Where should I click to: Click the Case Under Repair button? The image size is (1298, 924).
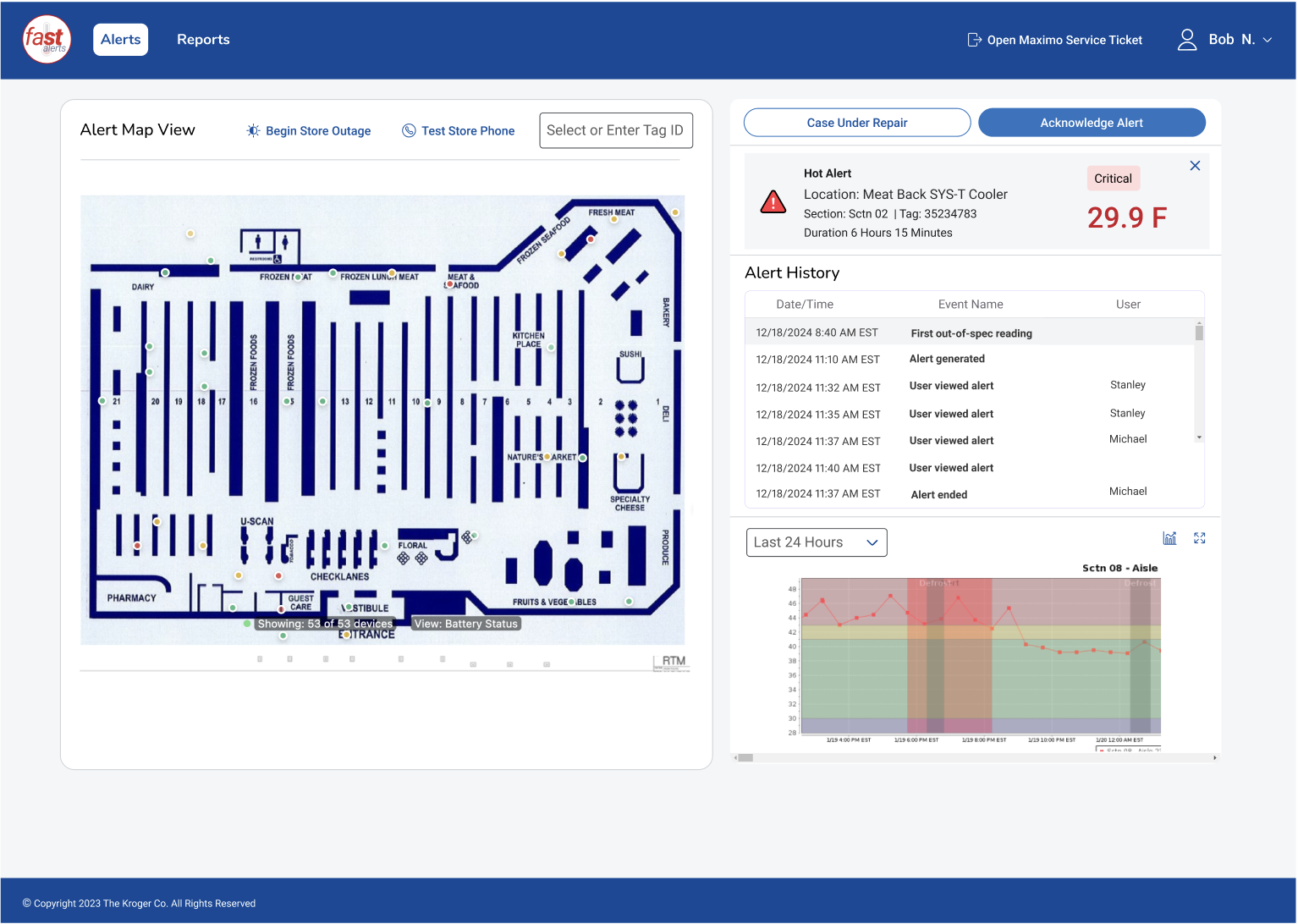pos(857,123)
